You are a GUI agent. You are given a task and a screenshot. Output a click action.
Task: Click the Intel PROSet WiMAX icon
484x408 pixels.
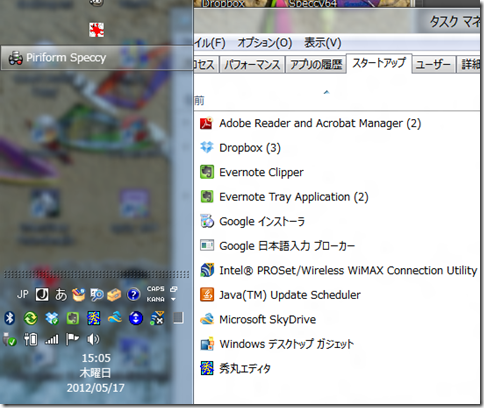point(207,270)
